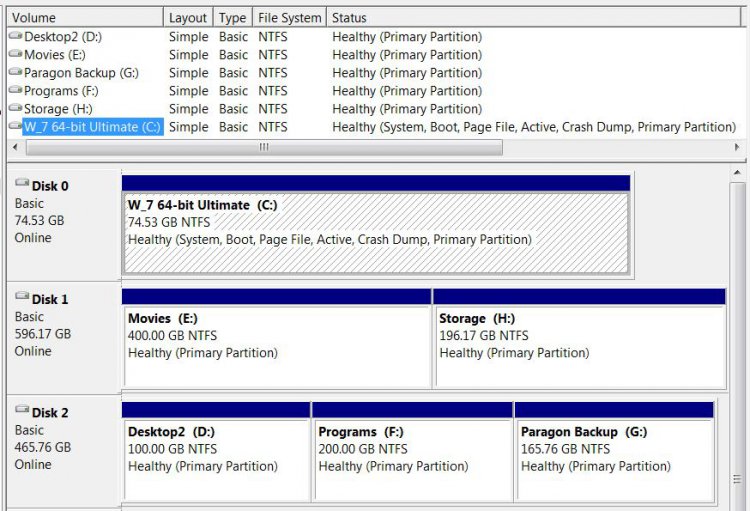Click the drive icon beside Storage (H:) in list
Viewport: 750px width, 511px height.
(16, 108)
